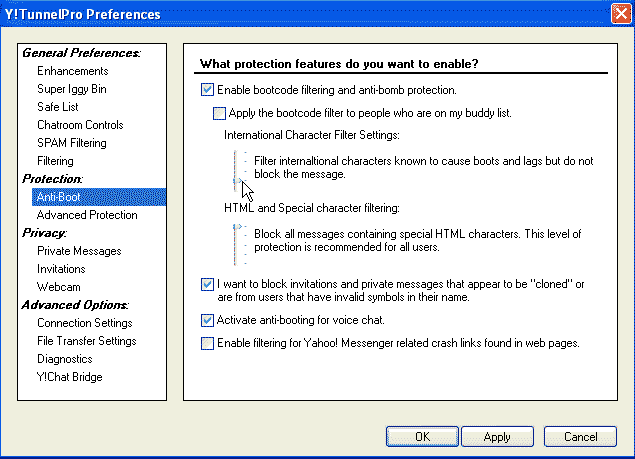Open Connection Settings page
635x459 pixels.
(85, 323)
